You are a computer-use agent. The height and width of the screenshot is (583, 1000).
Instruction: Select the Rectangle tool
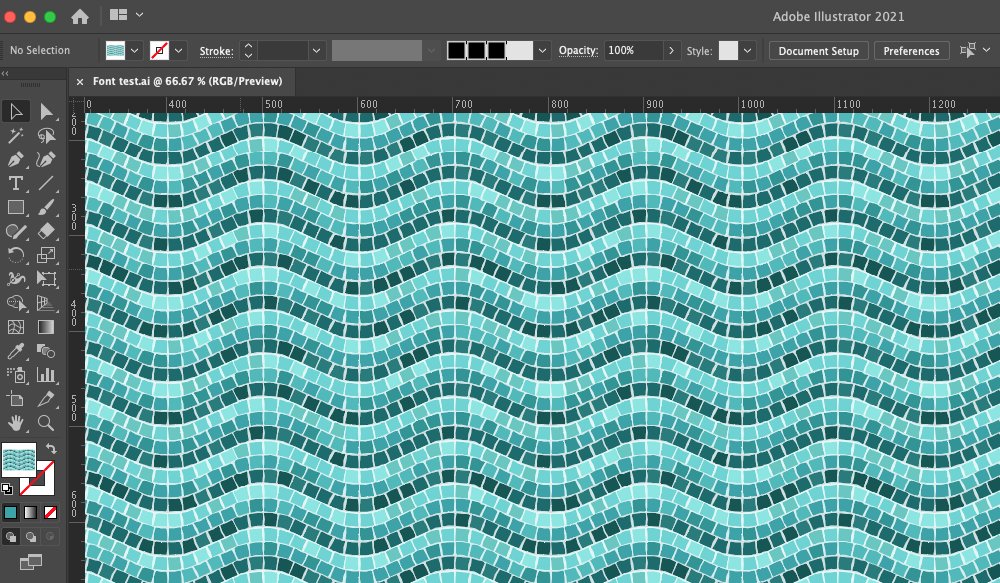point(15,208)
